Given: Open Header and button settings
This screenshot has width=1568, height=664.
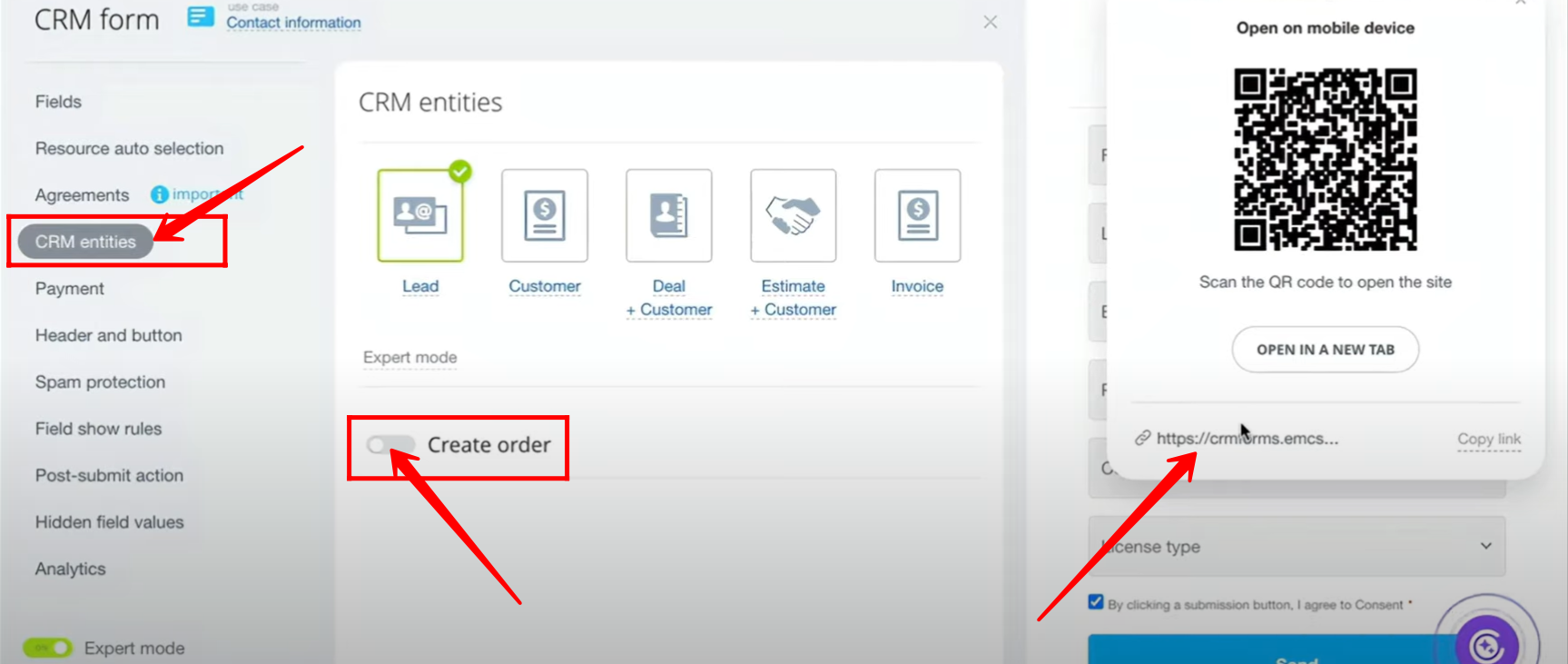Looking at the screenshot, I should 108,335.
